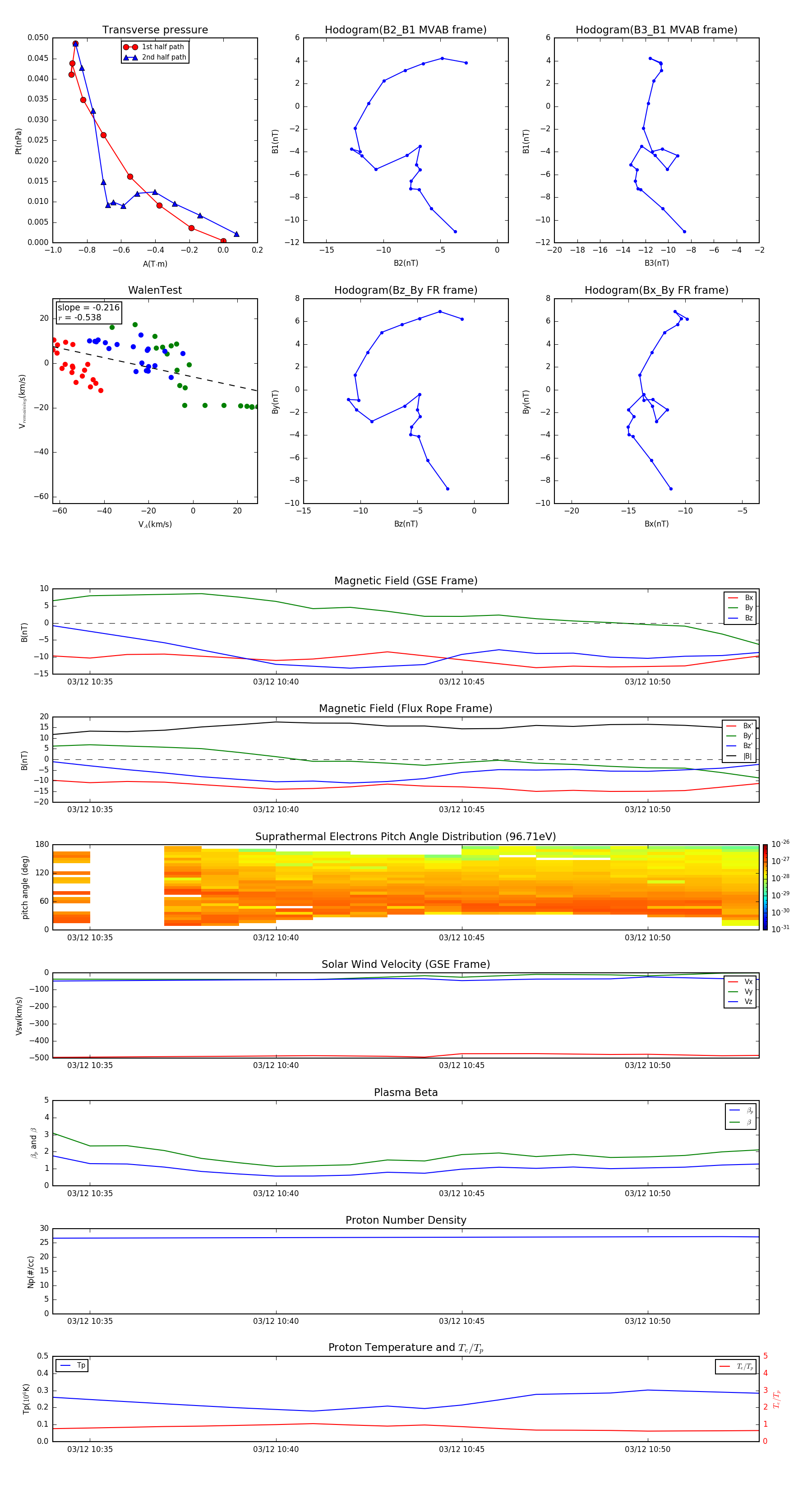Viewport: 812px width, 1489px height.
Task: Click the "Hodogram(Bz_By FR frame)" title
Action: point(406,290)
